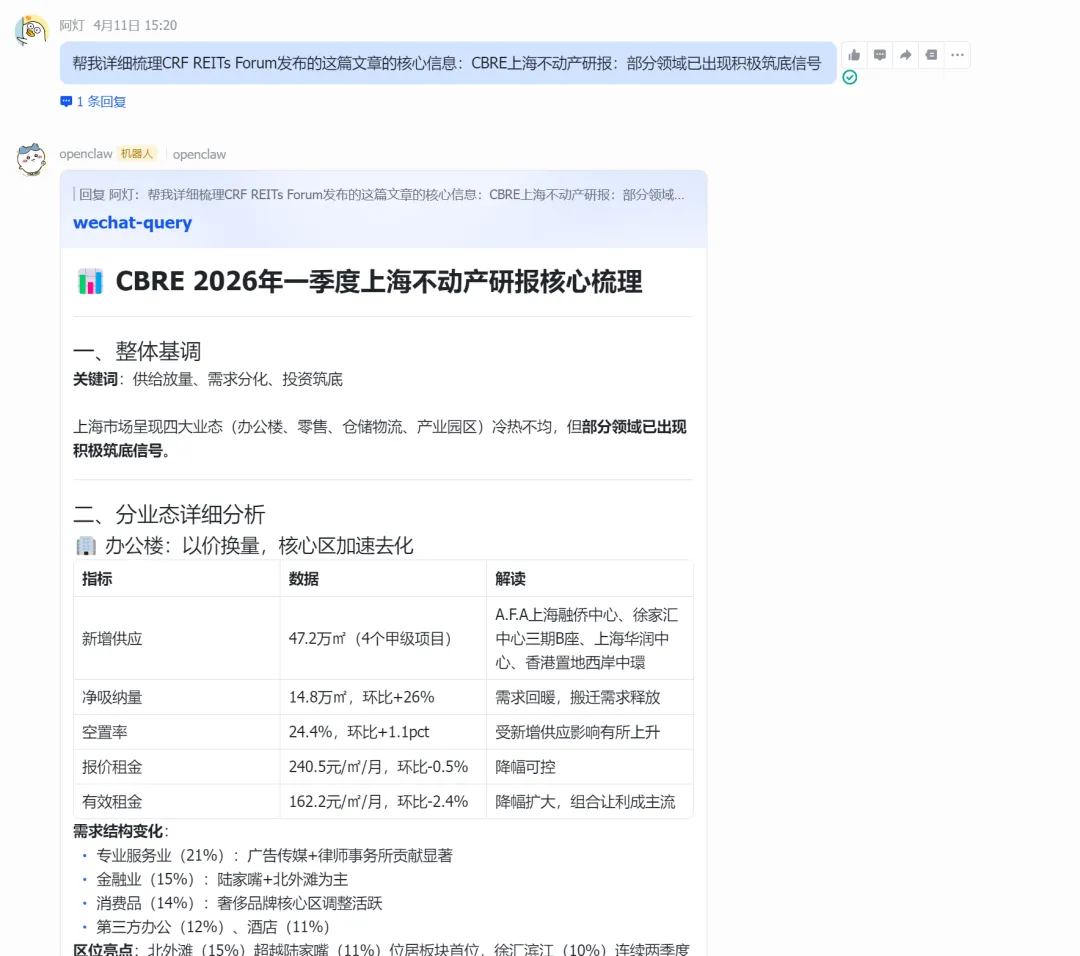Click the 阿灯 sender name
The height and width of the screenshot is (956, 1080).
72,25
